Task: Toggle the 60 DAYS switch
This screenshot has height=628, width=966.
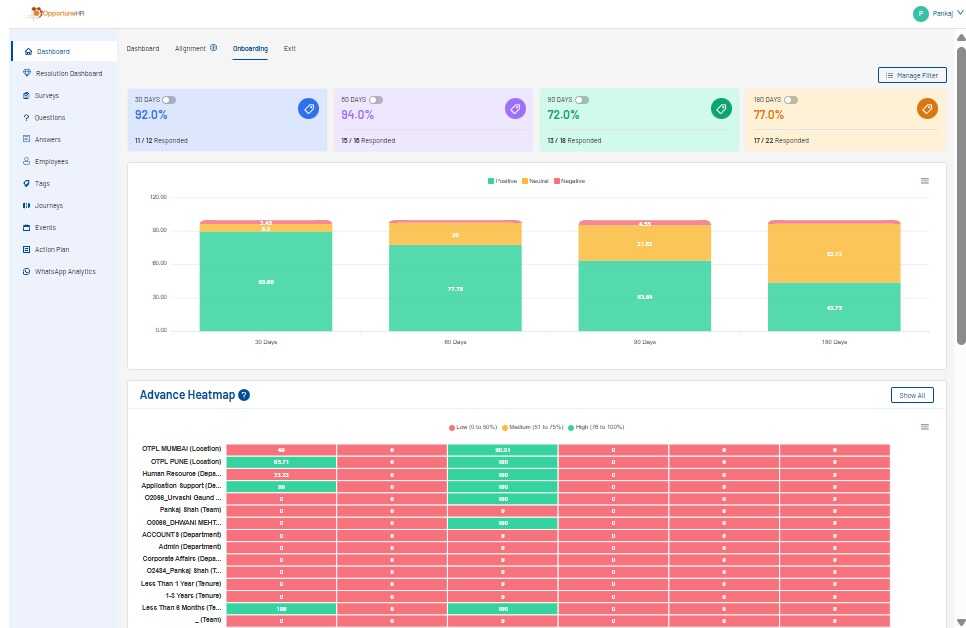Action: 376,100
